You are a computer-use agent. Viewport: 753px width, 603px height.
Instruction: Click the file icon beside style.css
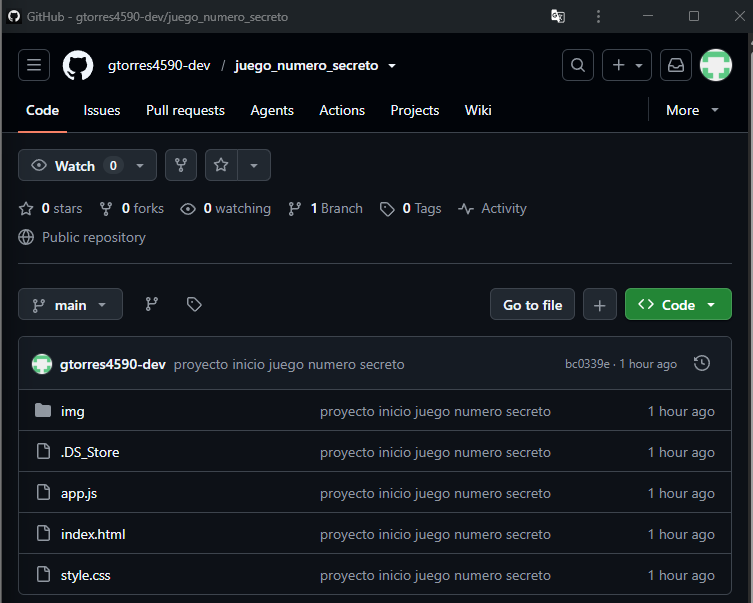coord(43,574)
